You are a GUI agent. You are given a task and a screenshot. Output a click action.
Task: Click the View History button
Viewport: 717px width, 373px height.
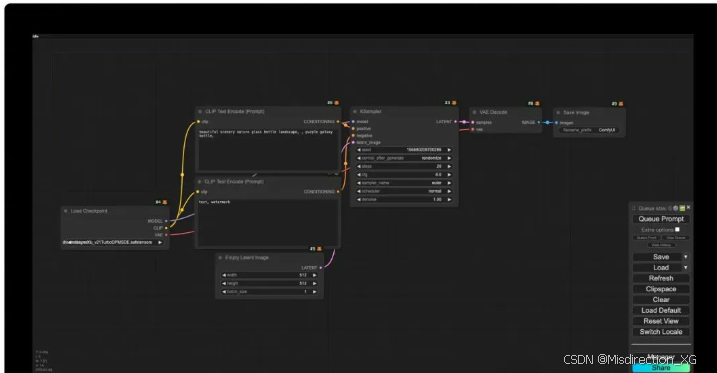[661, 245]
